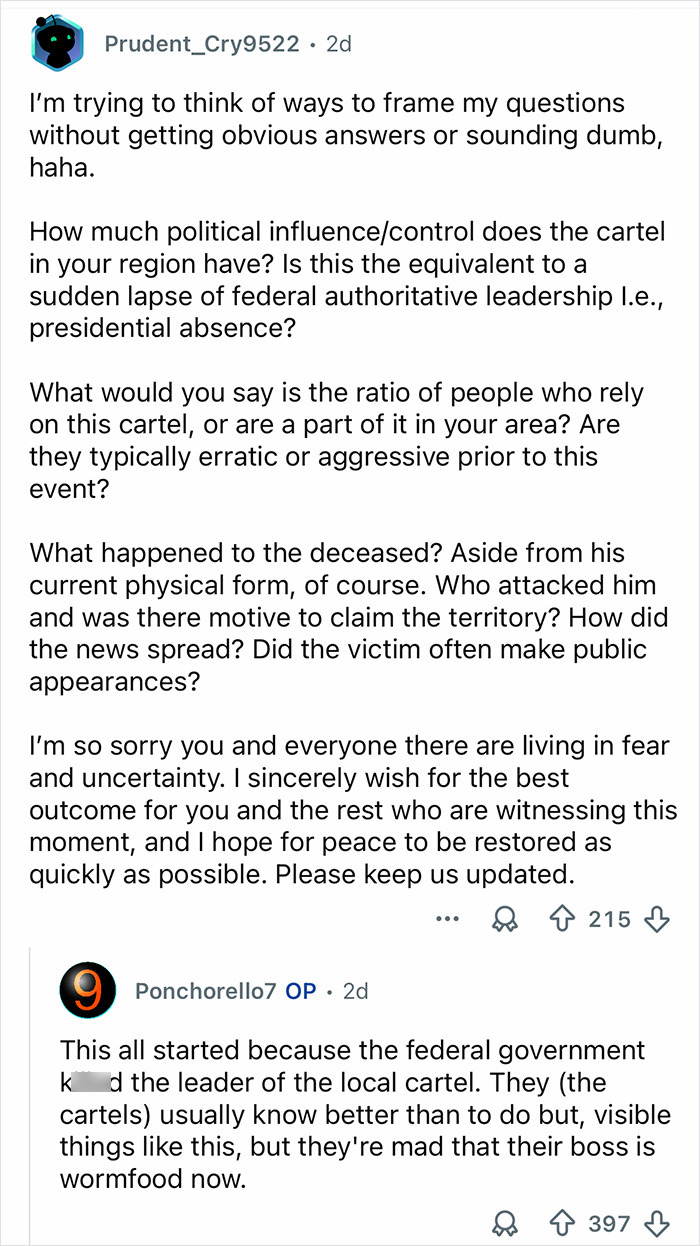This screenshot has height=1246, width=700.
Task: Open the more options menu on the top comment
Action: click(x=447, y=919)
